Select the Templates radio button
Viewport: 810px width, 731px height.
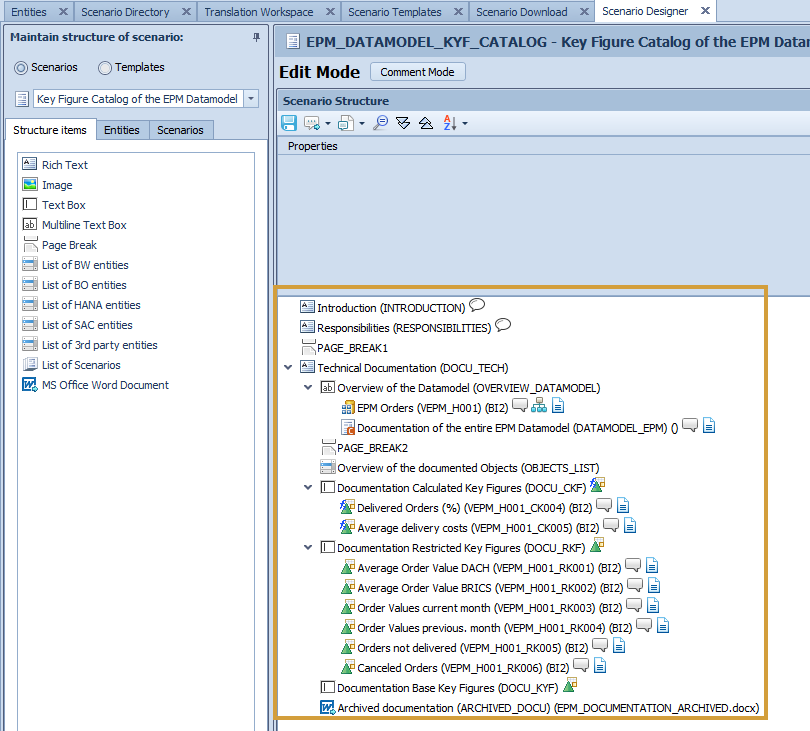[105, 68]
